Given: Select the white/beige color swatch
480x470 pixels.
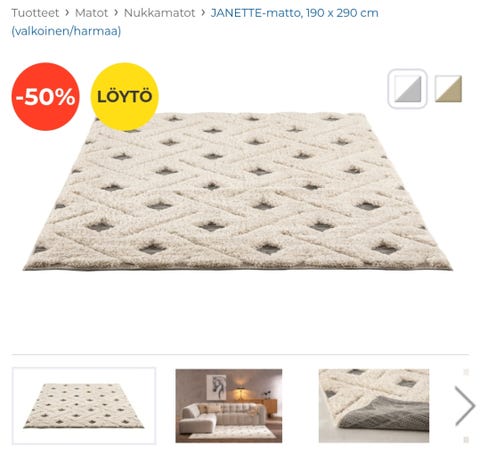Looking at the screenshot, I should tap(448, 89).
